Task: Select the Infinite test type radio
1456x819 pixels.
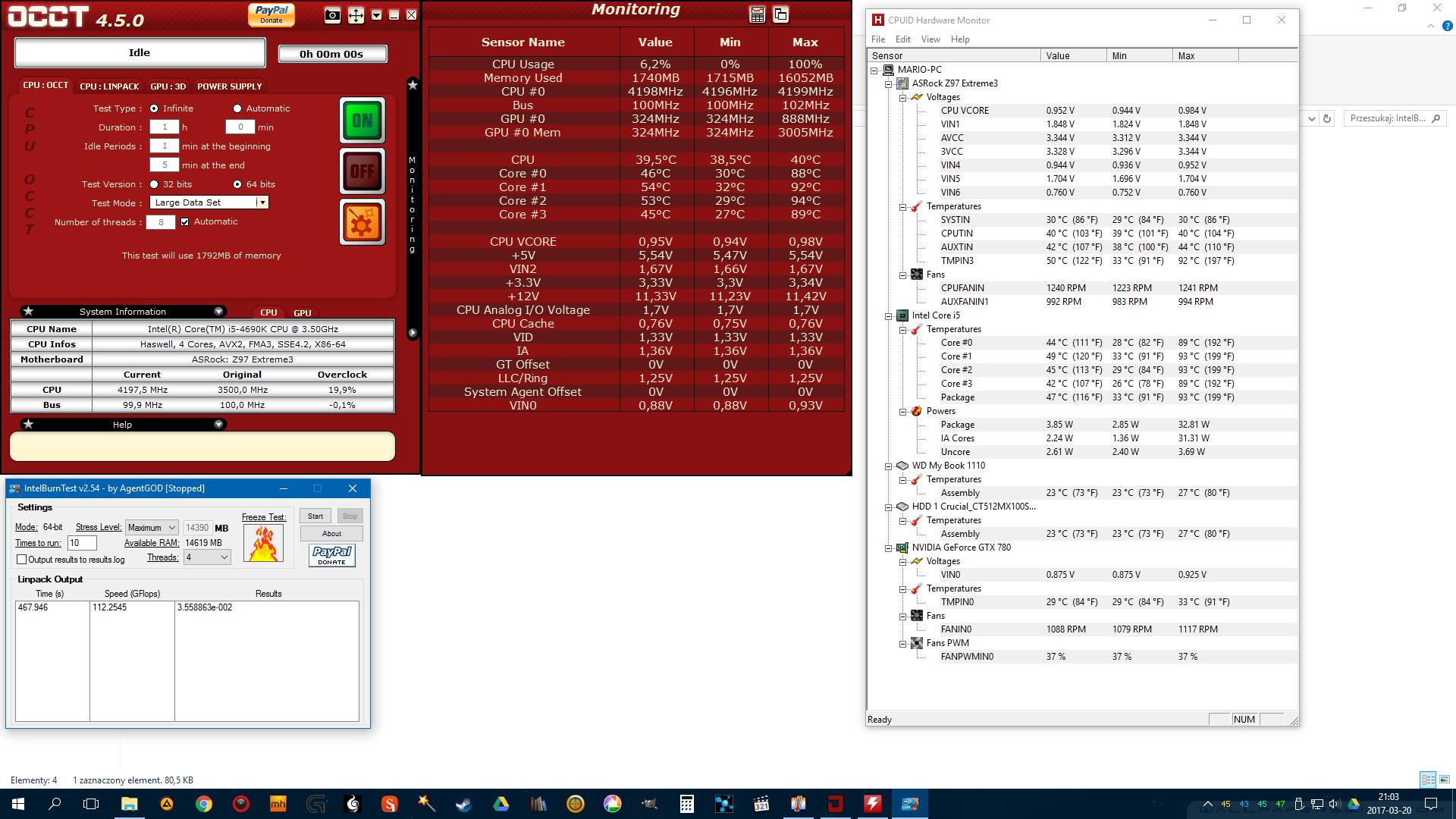Action: coord(154,108)
